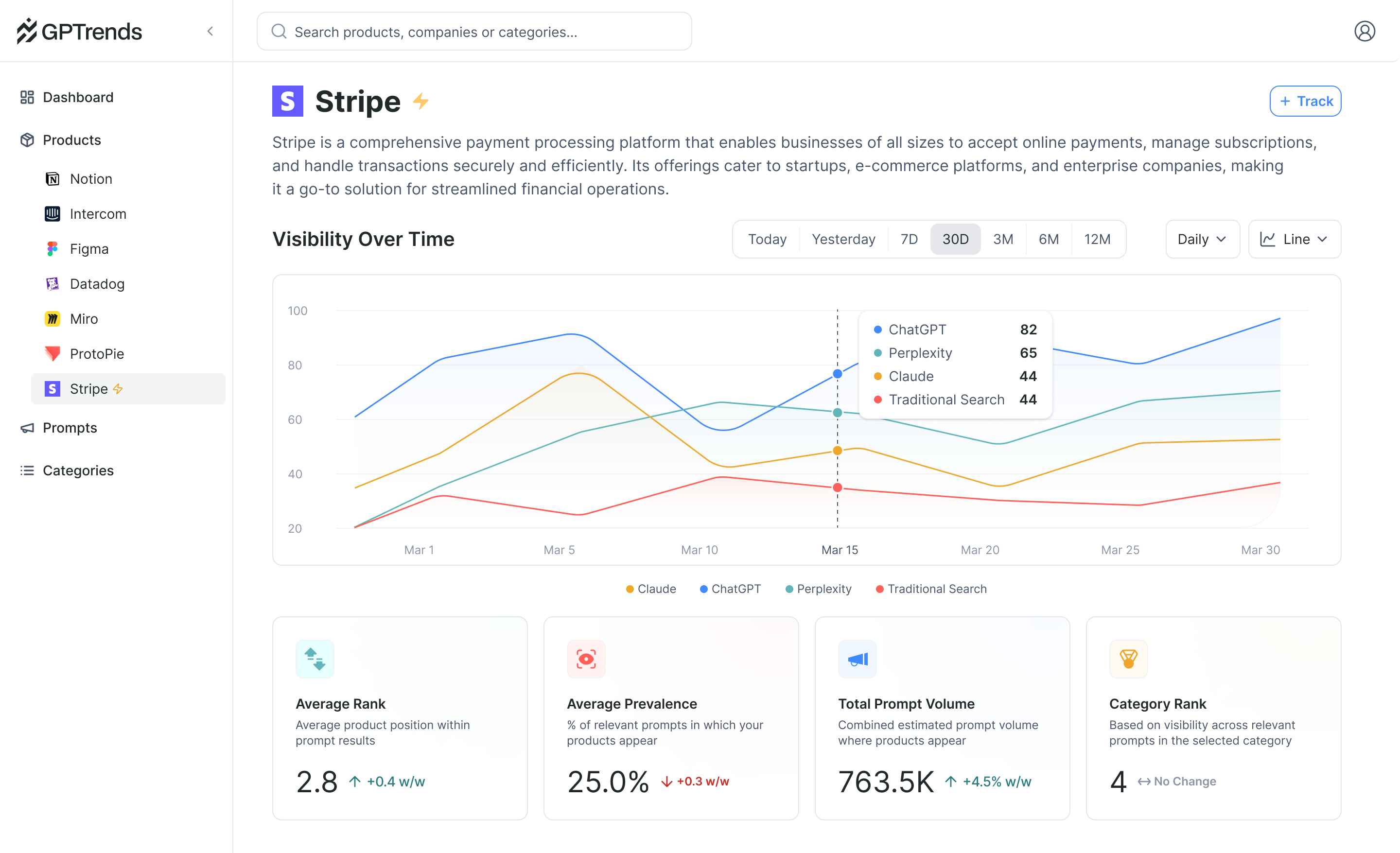Click the Average Rank card title
The height and width of the screenshot is (853, 1400).
pos(340,704)
